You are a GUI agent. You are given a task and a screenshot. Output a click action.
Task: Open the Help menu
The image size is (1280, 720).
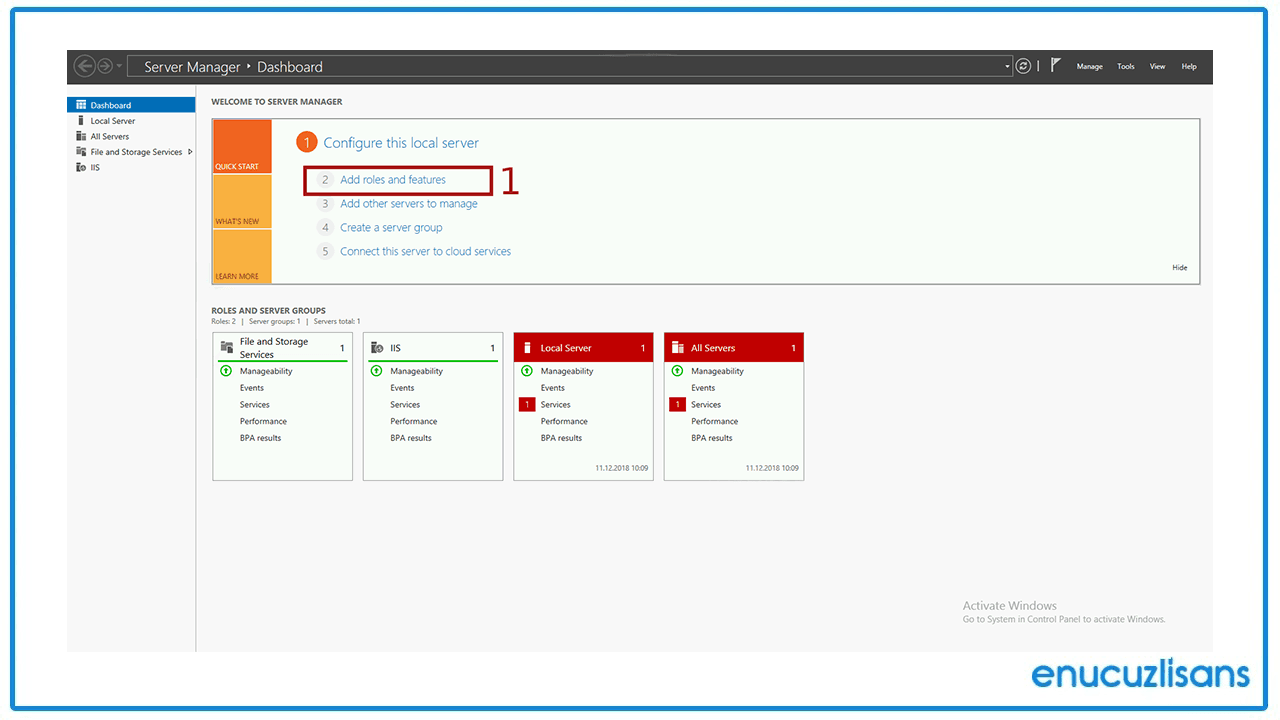pyautogui.click(x=1189, y=67)
